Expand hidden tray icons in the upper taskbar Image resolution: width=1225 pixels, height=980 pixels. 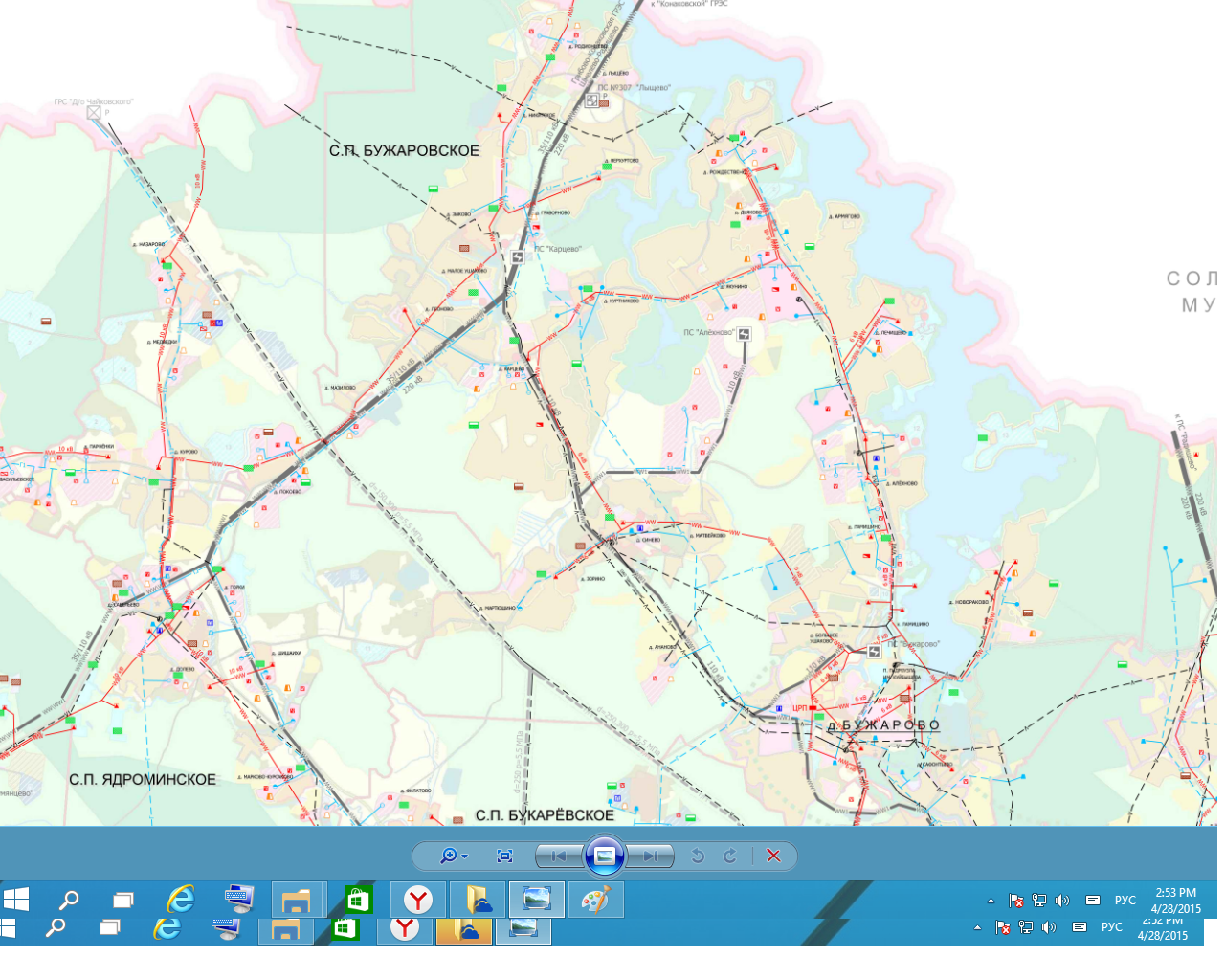coord(991,901)
